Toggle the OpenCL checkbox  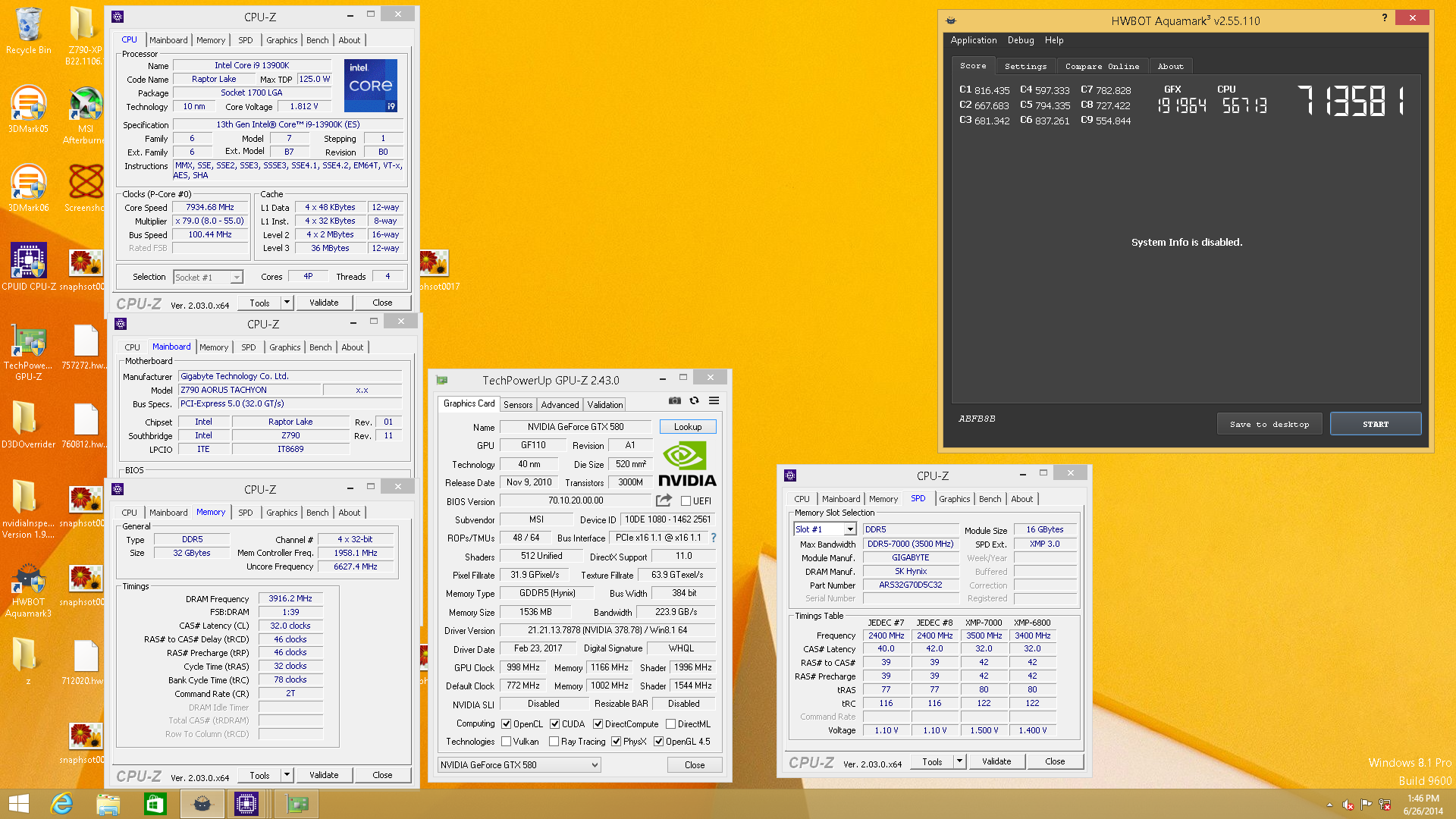tap(506, 724)
